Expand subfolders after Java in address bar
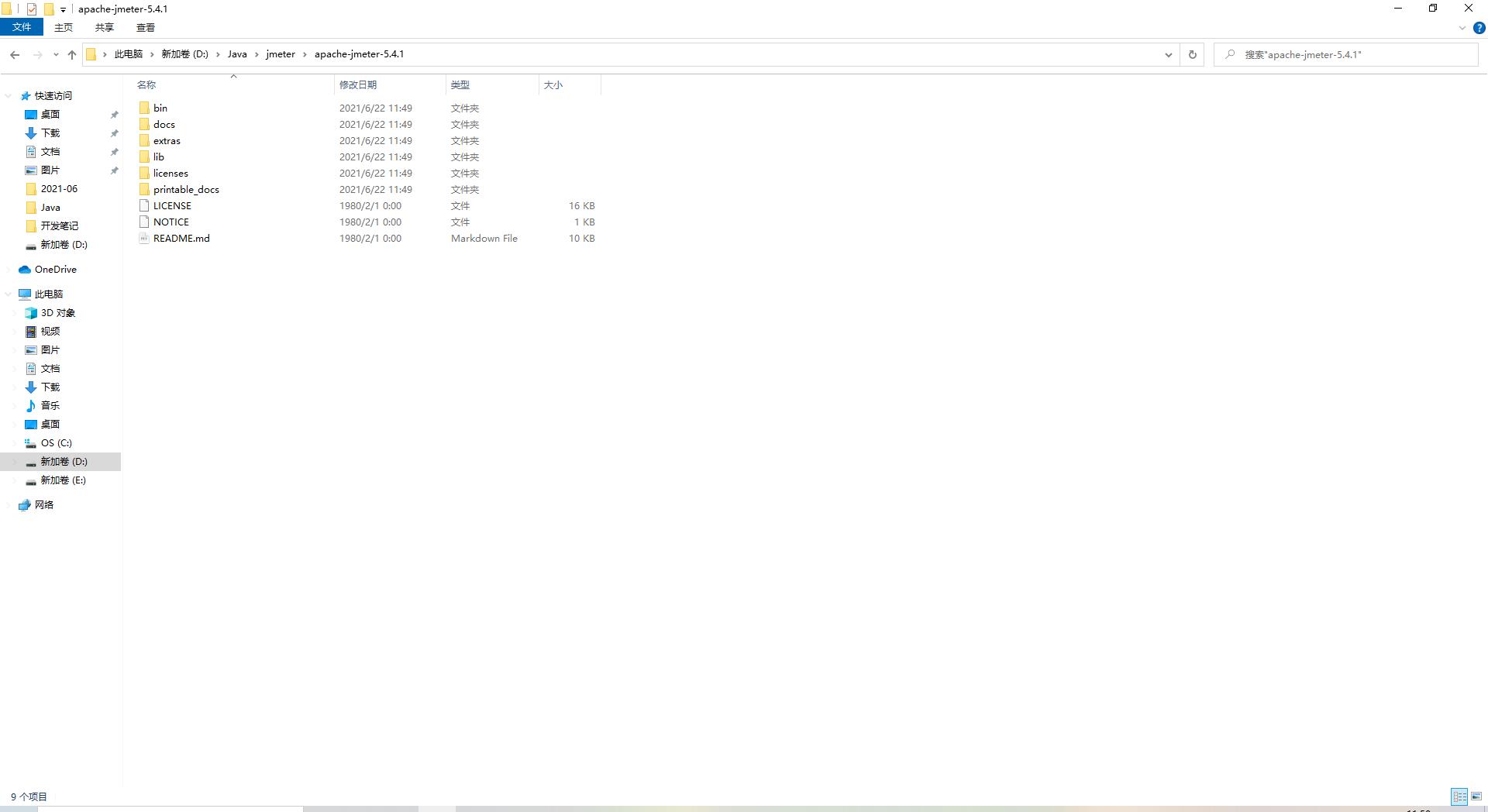This screenshot has height=812, width=1488. (x=257, y=54)
